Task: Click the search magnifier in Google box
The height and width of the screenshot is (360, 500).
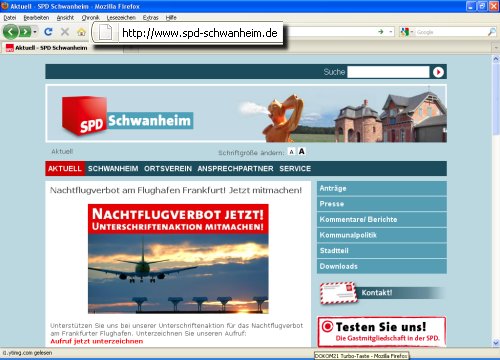Action: [491, 32]
